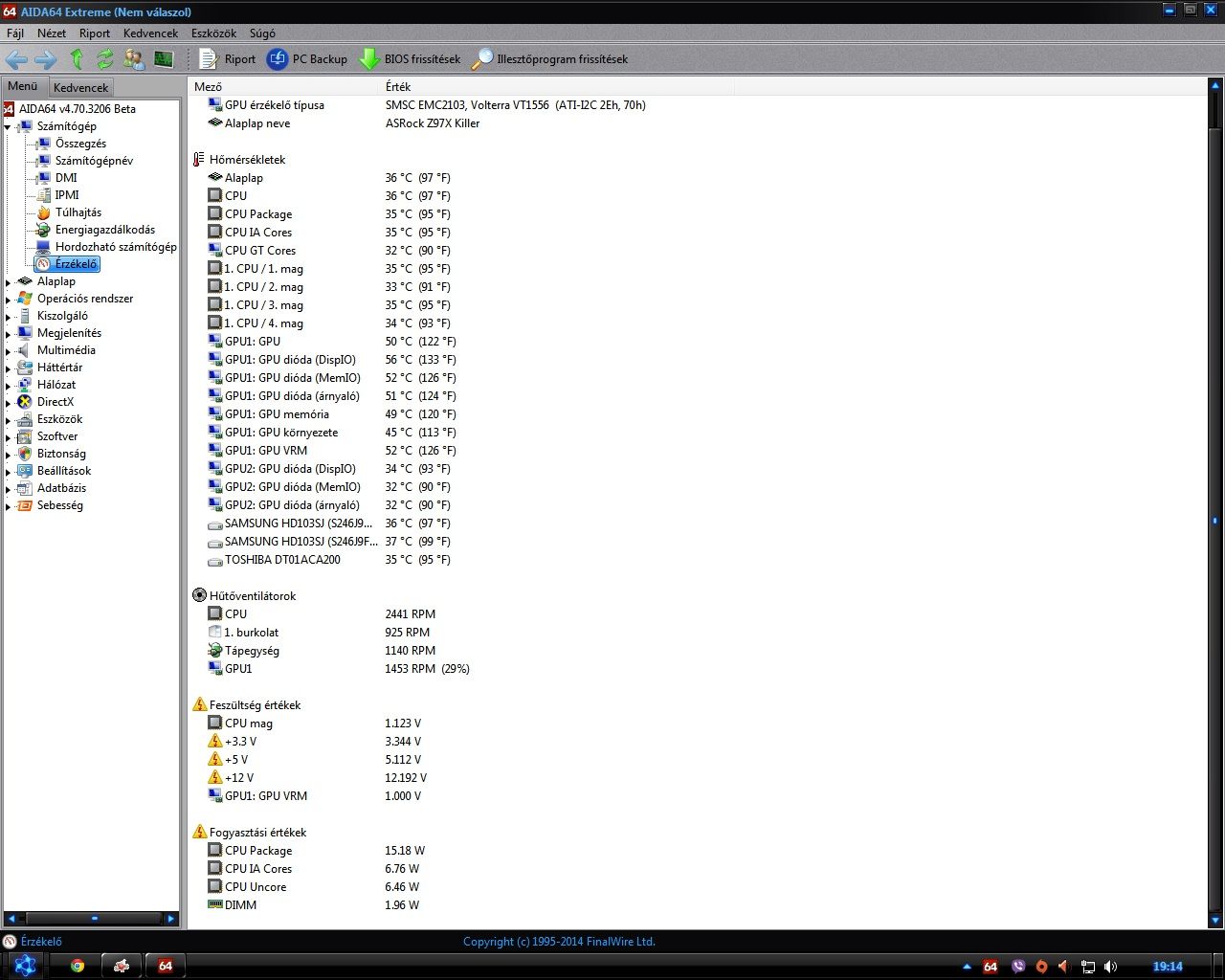Open the users management toolbar icon

point(134,59)
